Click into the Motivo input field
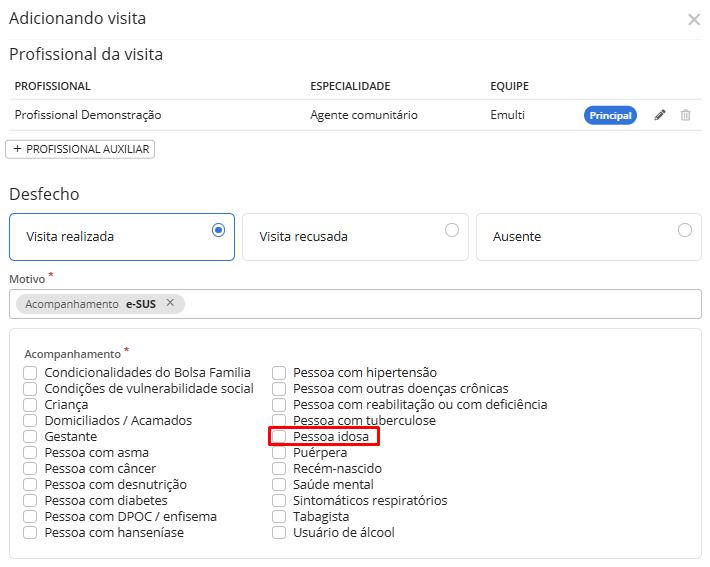Screen dimensions: 710x567 coord(355,304)
